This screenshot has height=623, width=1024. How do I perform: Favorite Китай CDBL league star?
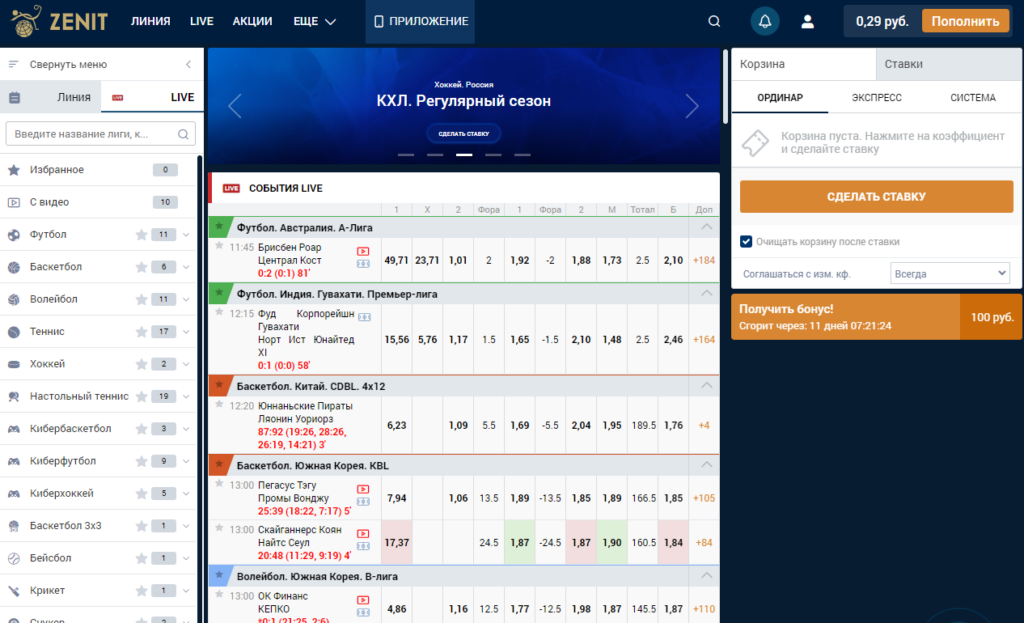click(219, 385)
